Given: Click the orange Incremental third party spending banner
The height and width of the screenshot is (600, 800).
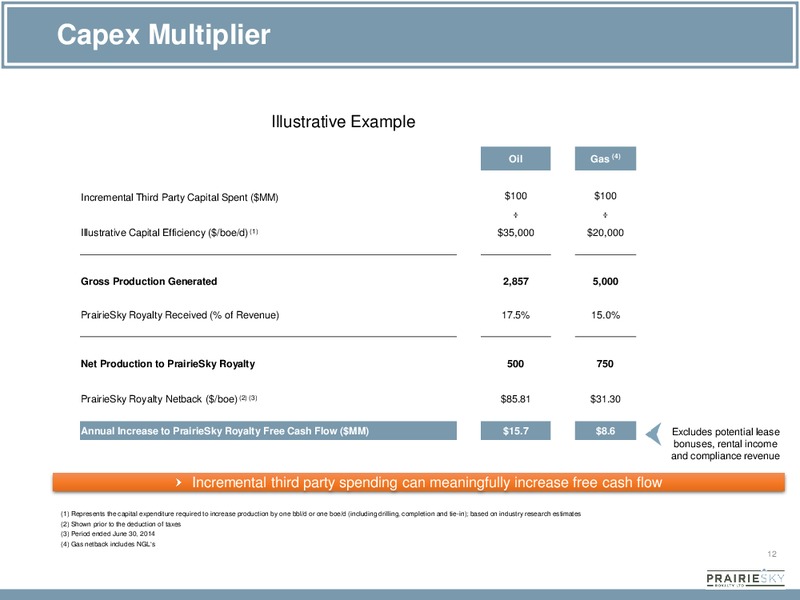Looking at the screenshot, I should pos(418,482).
